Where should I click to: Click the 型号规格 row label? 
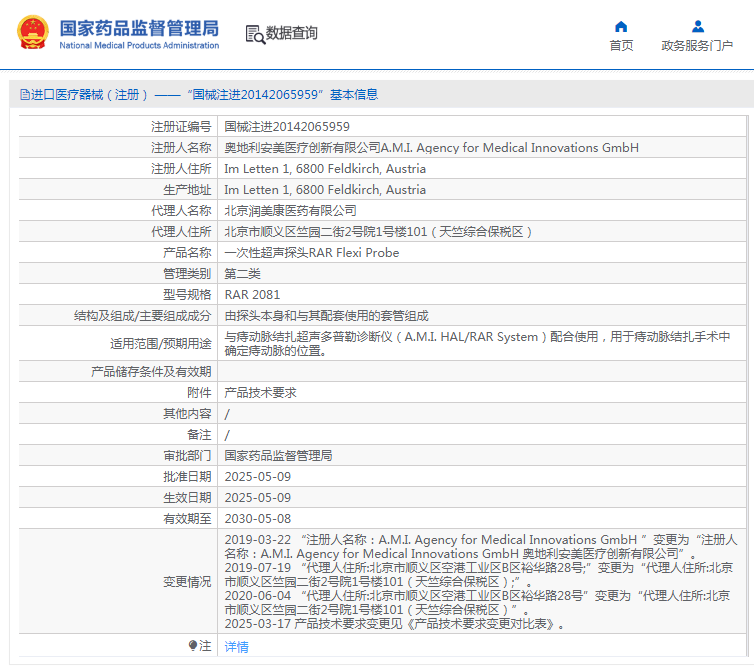click(x=187, y=294)
